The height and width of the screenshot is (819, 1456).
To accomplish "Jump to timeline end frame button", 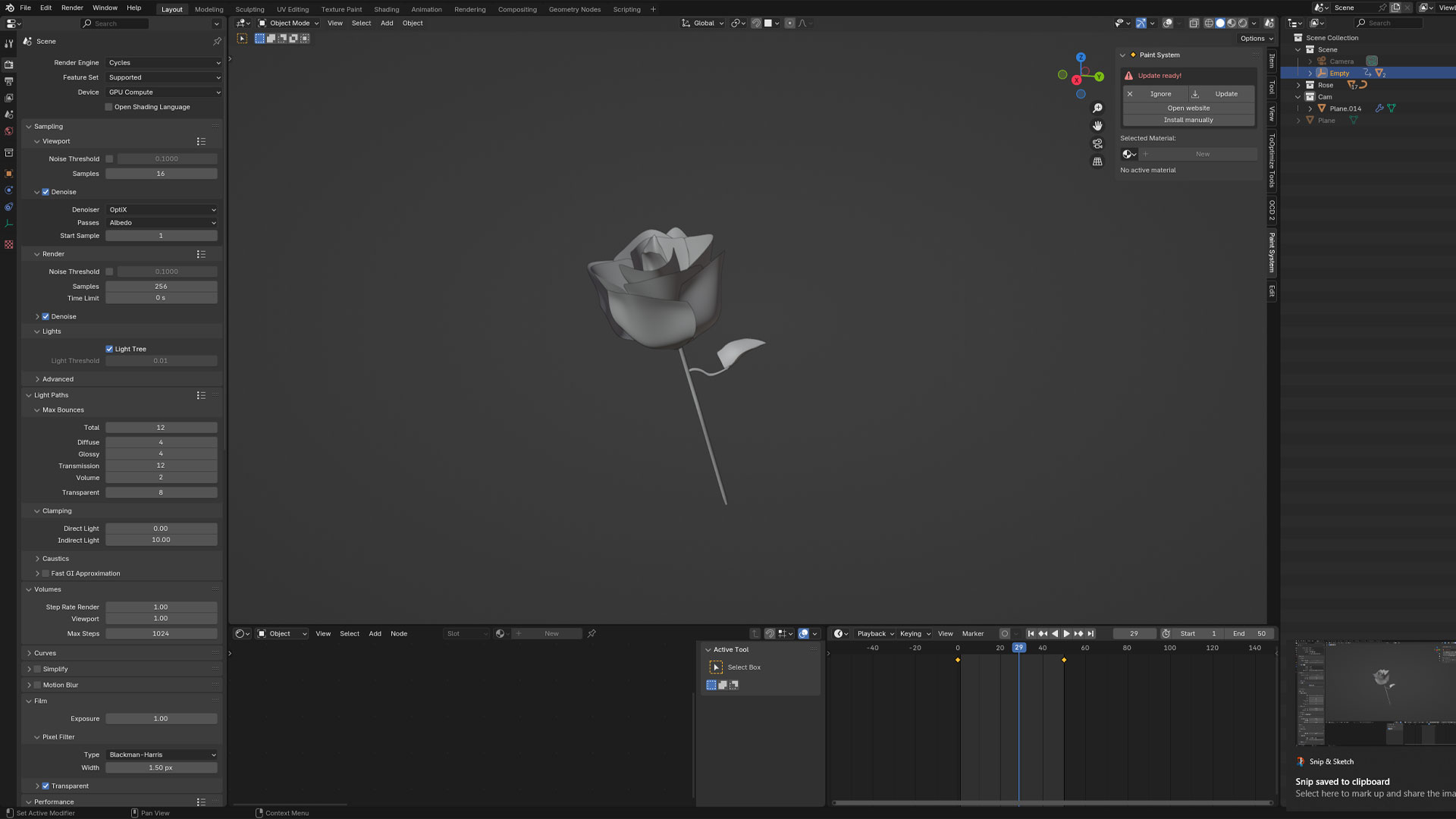I will 1091,634.
